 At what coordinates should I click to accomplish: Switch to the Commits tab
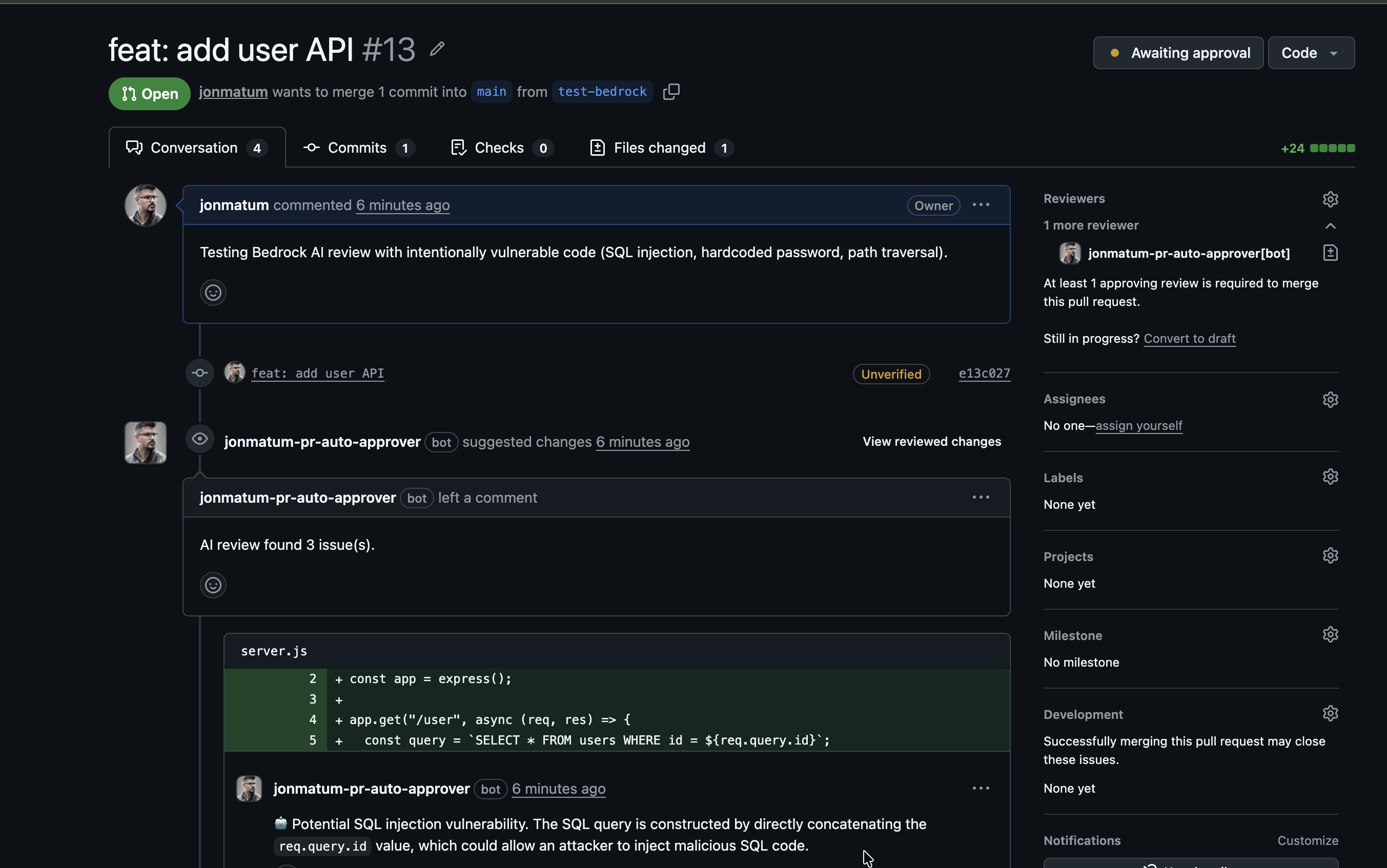click(358, 148)
